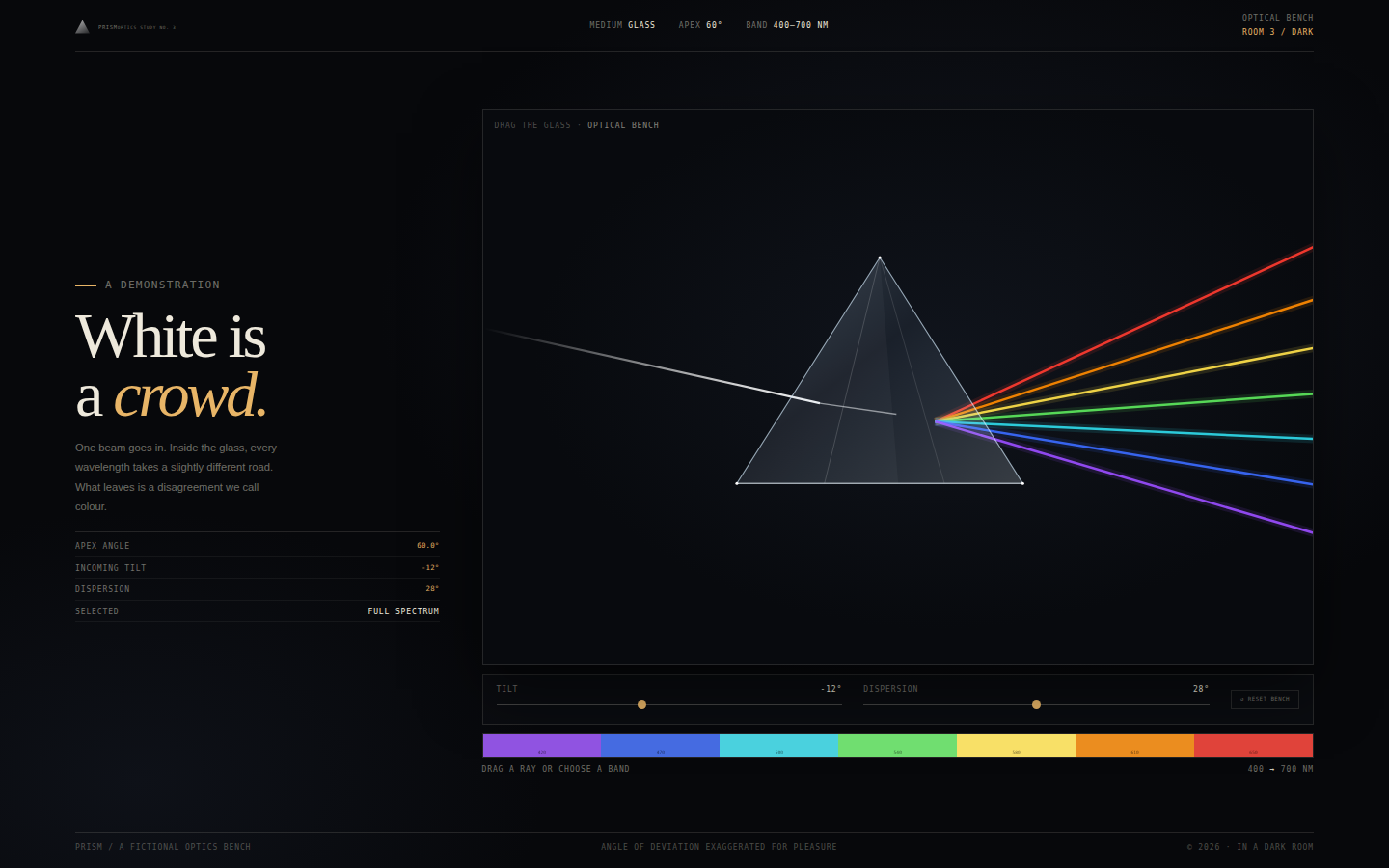Click the "400 → 700 NM" range label
The image size is (1389, 868).
1280,769
